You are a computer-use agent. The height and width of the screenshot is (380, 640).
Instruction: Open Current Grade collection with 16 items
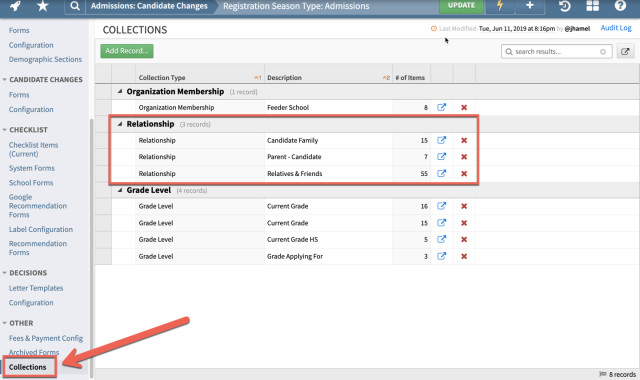point(441,206)
